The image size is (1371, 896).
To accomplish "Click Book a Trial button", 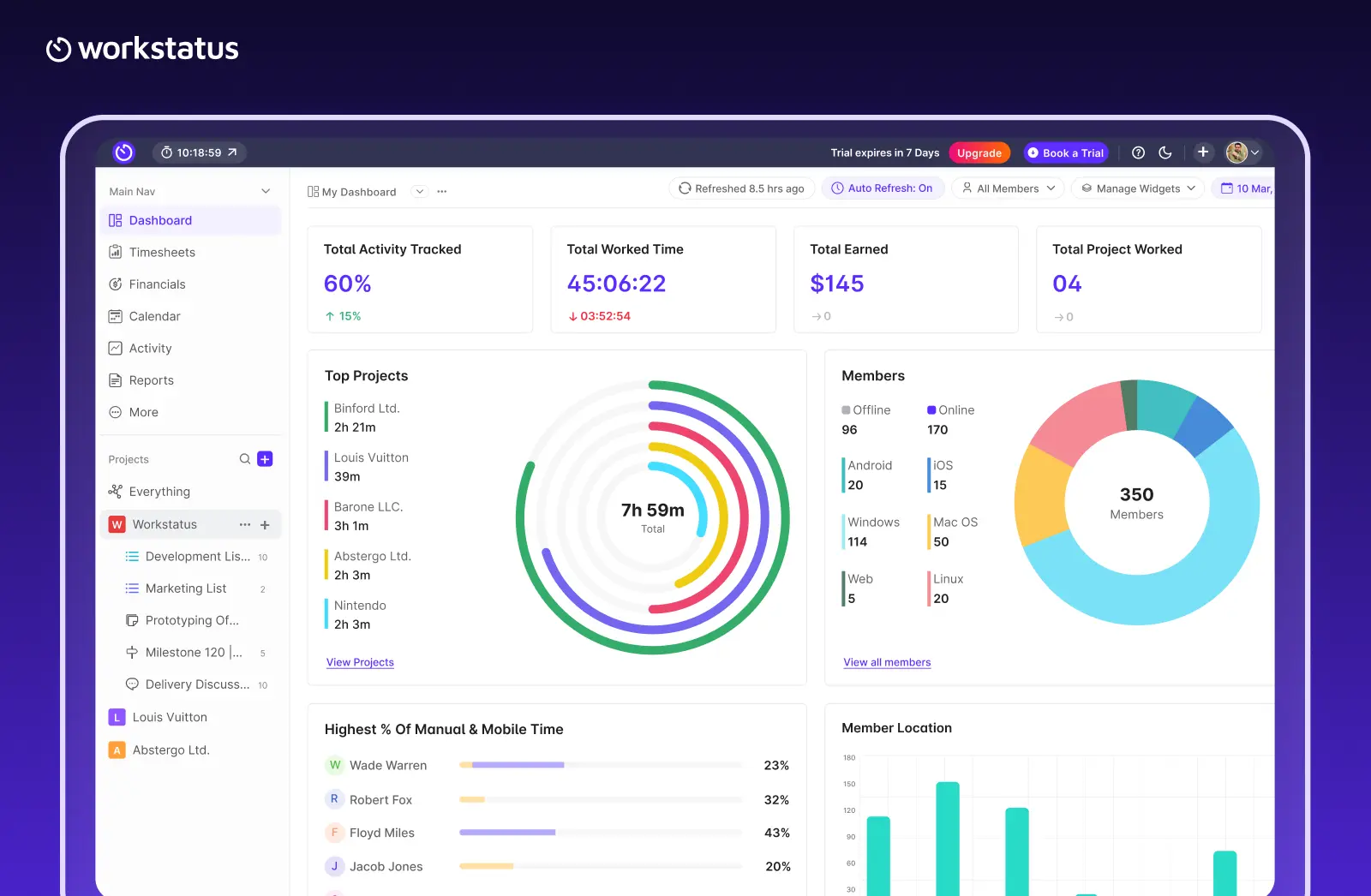I will 1066,152.
